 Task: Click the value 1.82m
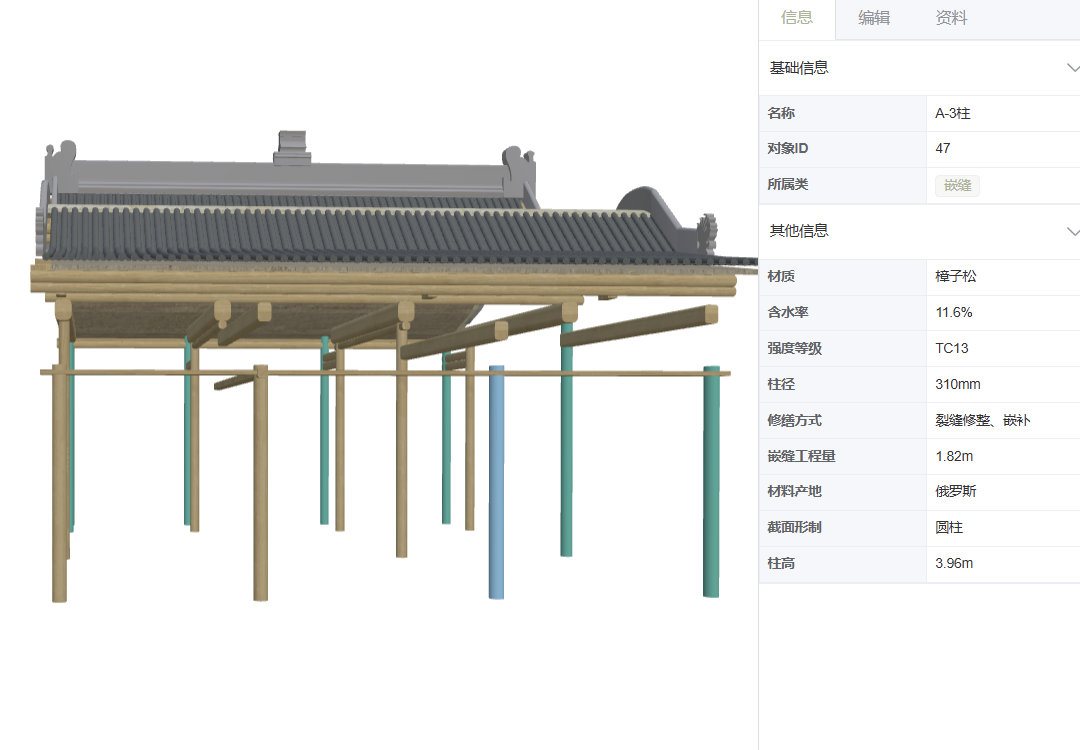954,456
